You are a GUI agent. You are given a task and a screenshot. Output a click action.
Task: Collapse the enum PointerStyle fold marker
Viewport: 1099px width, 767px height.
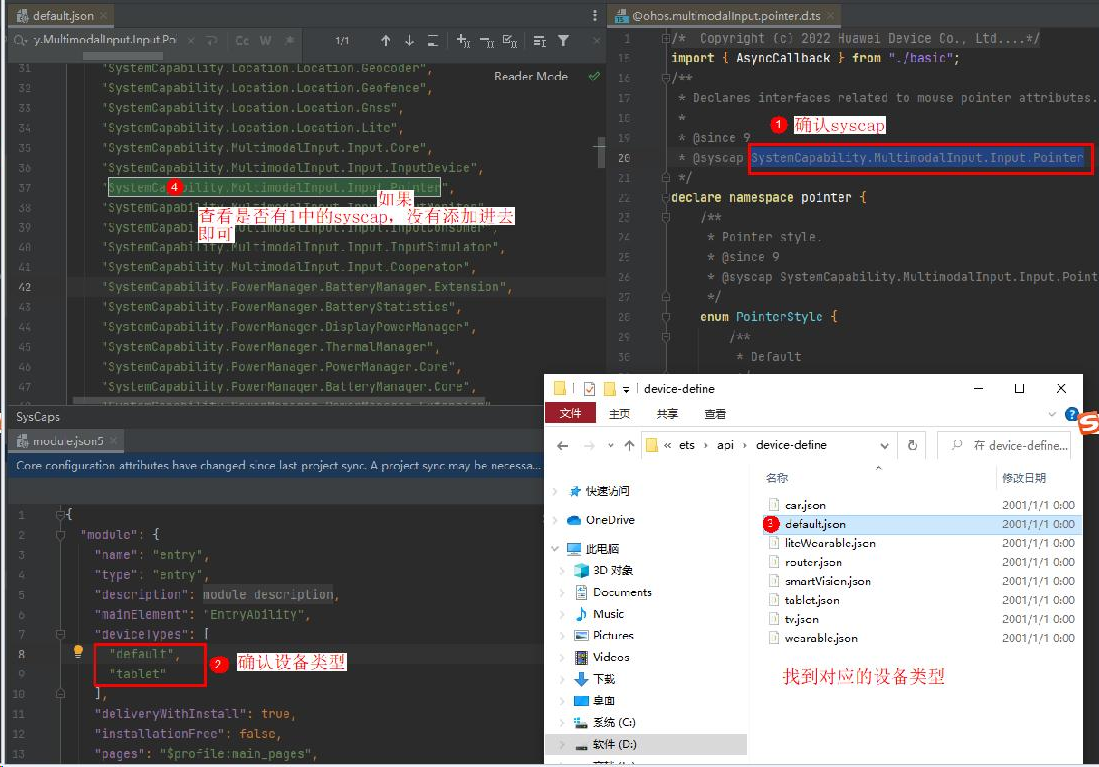coord(666,317)
